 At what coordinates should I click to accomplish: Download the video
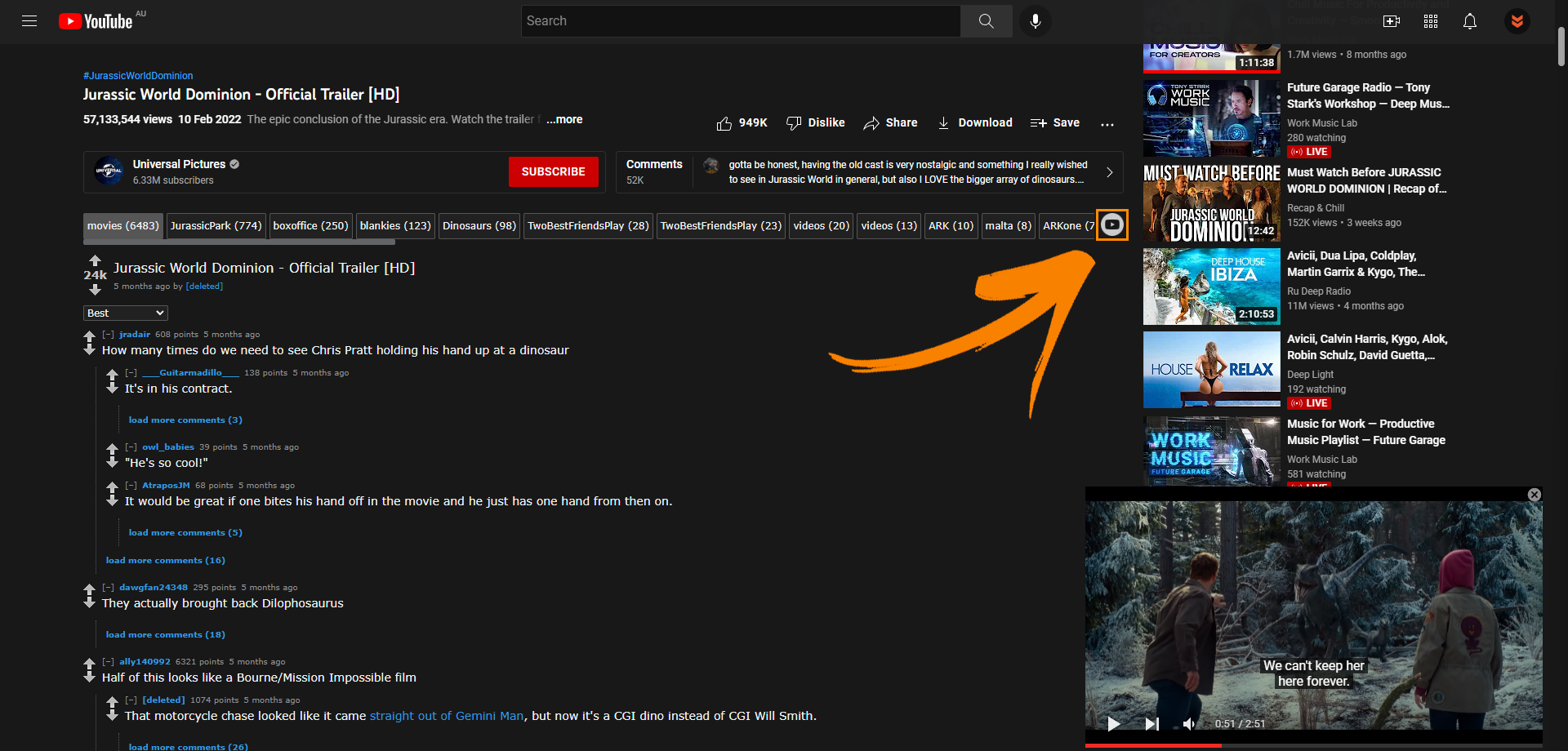[974, 123]
